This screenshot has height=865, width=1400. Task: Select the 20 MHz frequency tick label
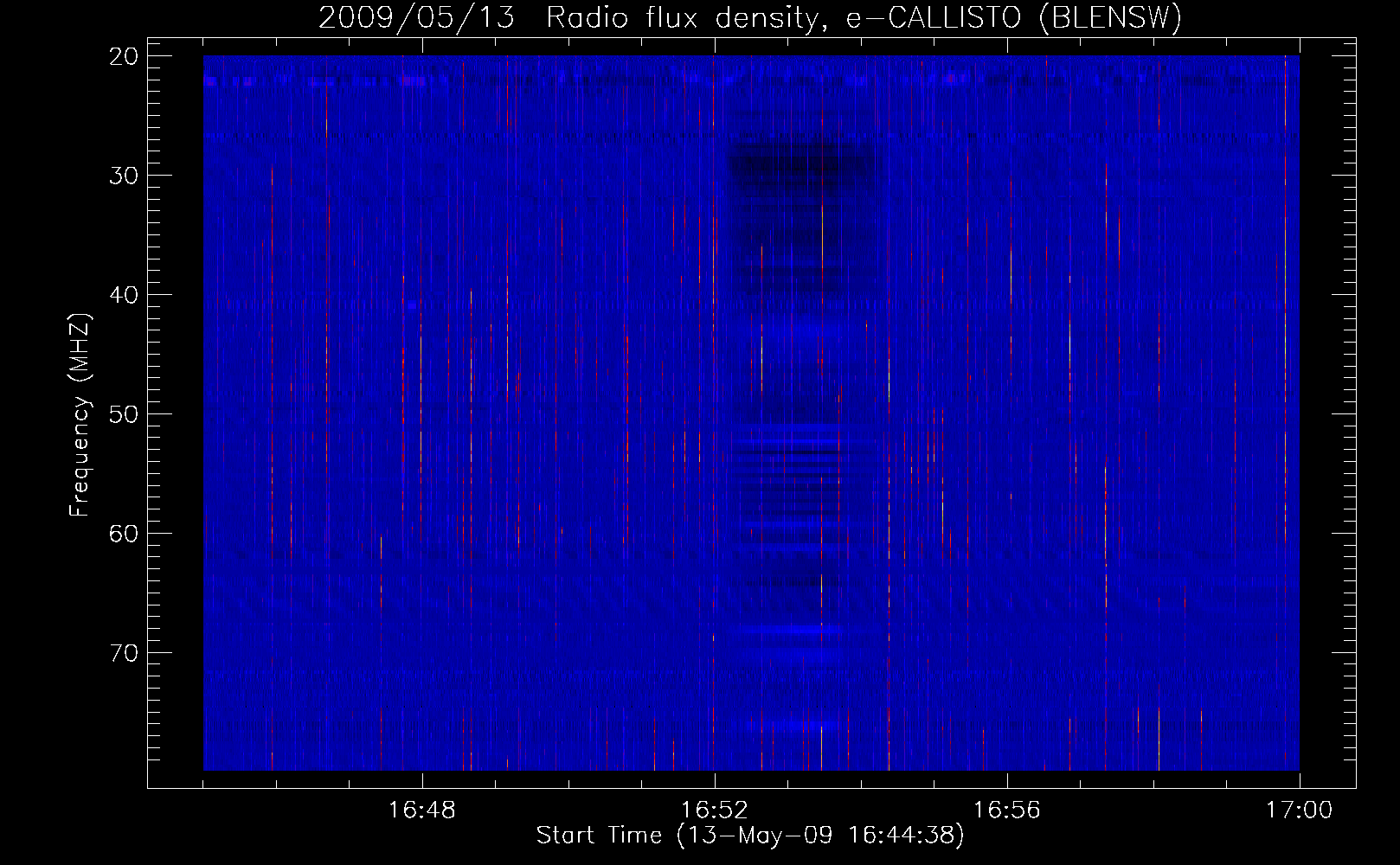125,56
